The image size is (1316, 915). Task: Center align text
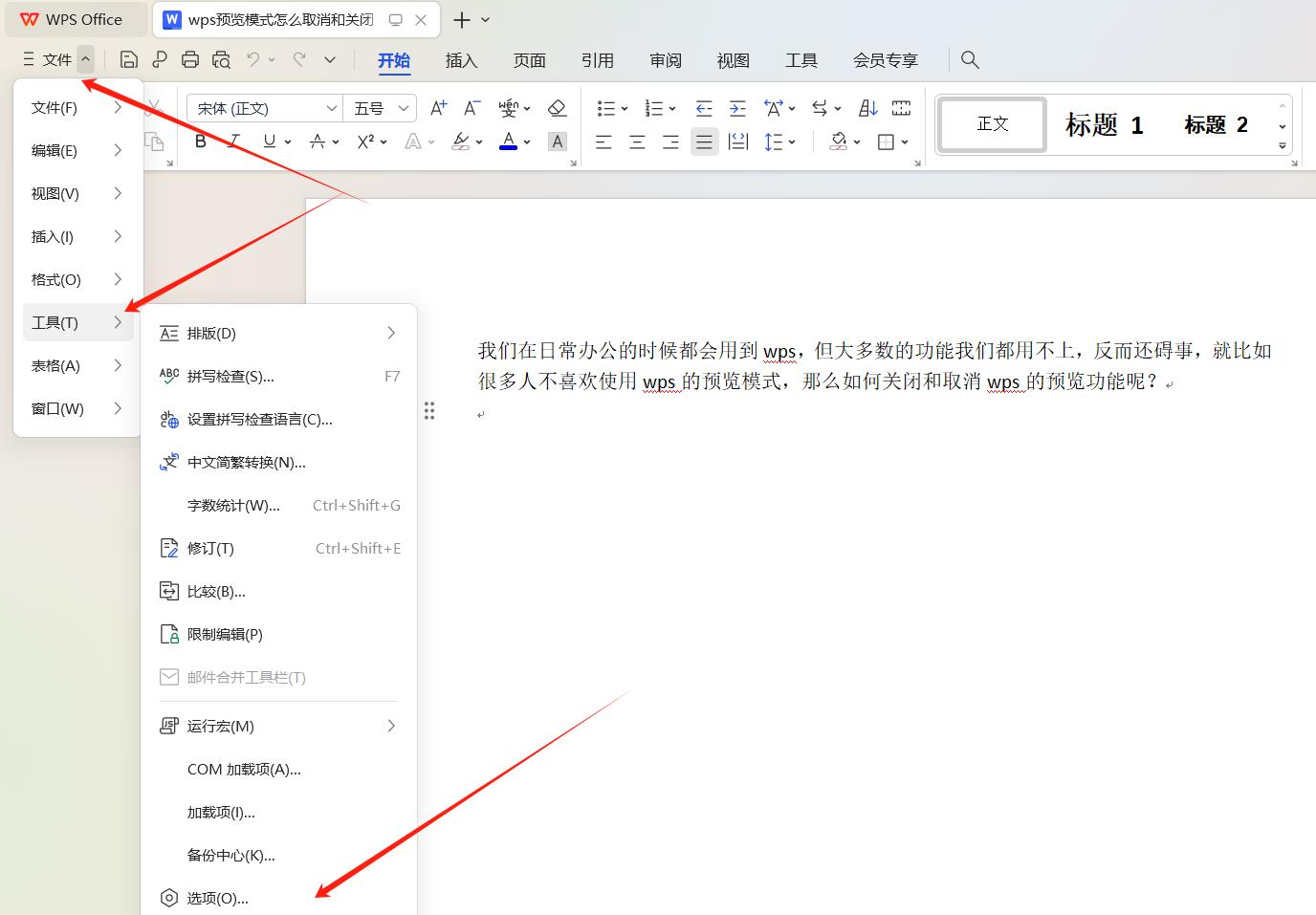tap(637, 142)
